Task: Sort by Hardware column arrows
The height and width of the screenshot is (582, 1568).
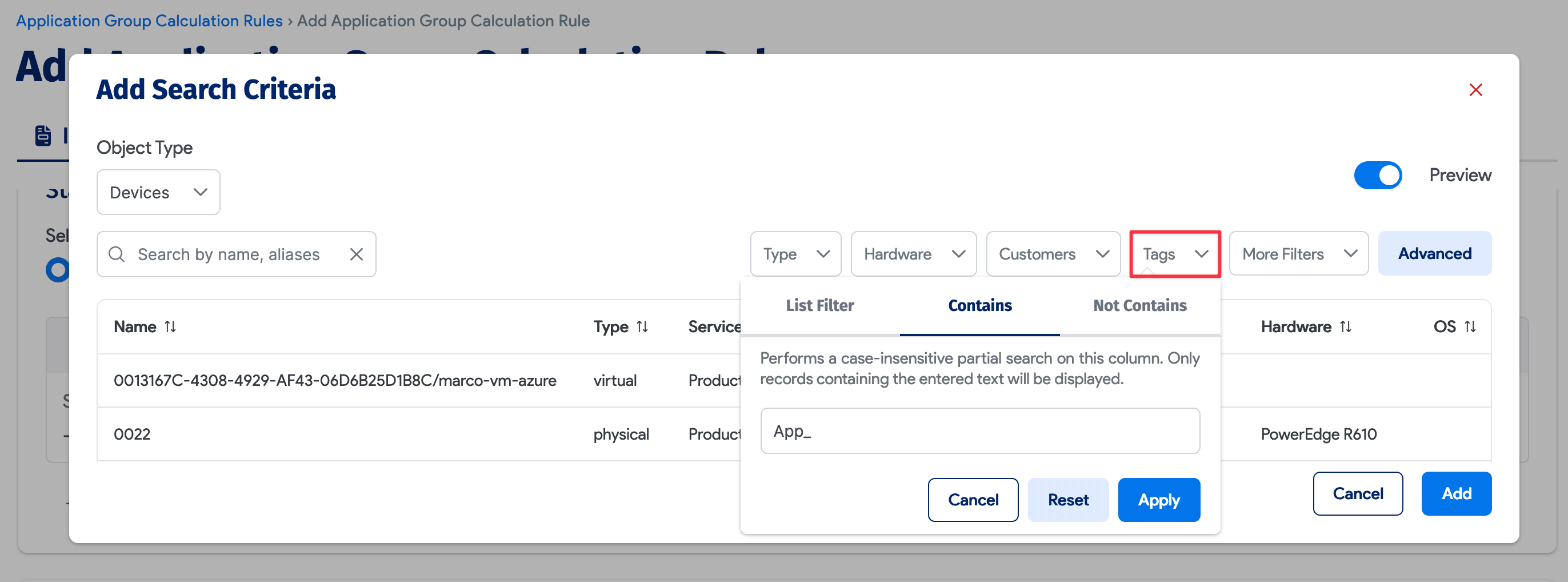Action: [1346, 327]
